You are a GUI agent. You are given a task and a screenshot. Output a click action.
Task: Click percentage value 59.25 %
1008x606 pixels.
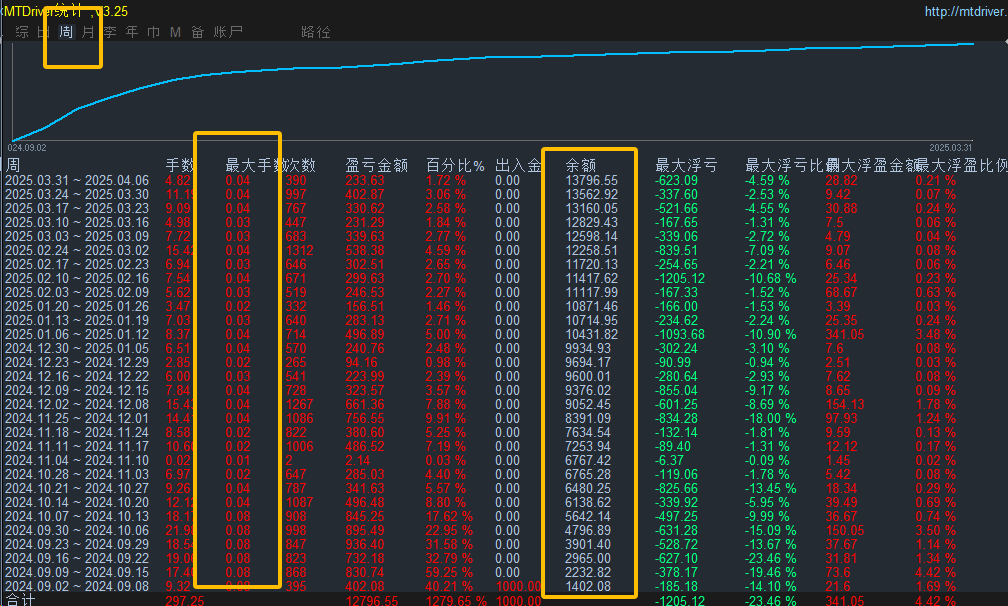click(449, 573)
